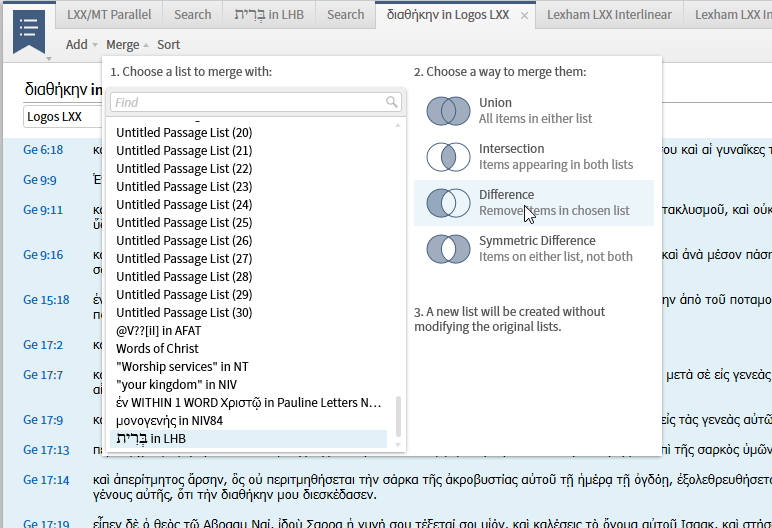Image resolution: width=772 pixels, height=528 pixels.
Task: Switch to the LXX/MT Parallel tab
Action: (109, 15)
